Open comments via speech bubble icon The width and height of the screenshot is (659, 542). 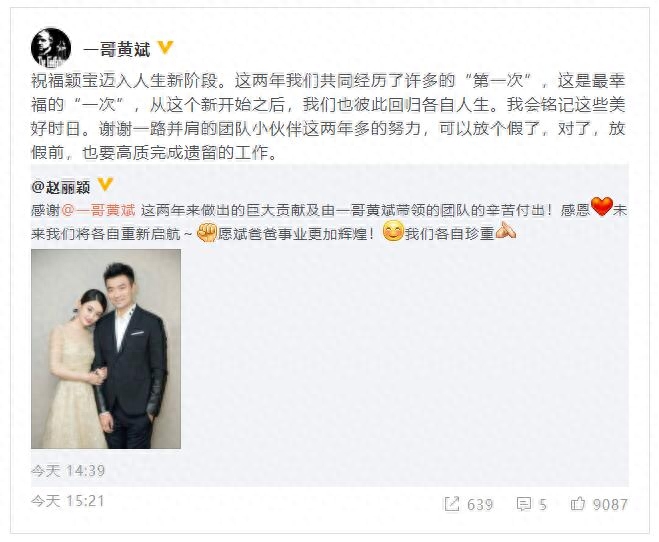tap(524, 504)
